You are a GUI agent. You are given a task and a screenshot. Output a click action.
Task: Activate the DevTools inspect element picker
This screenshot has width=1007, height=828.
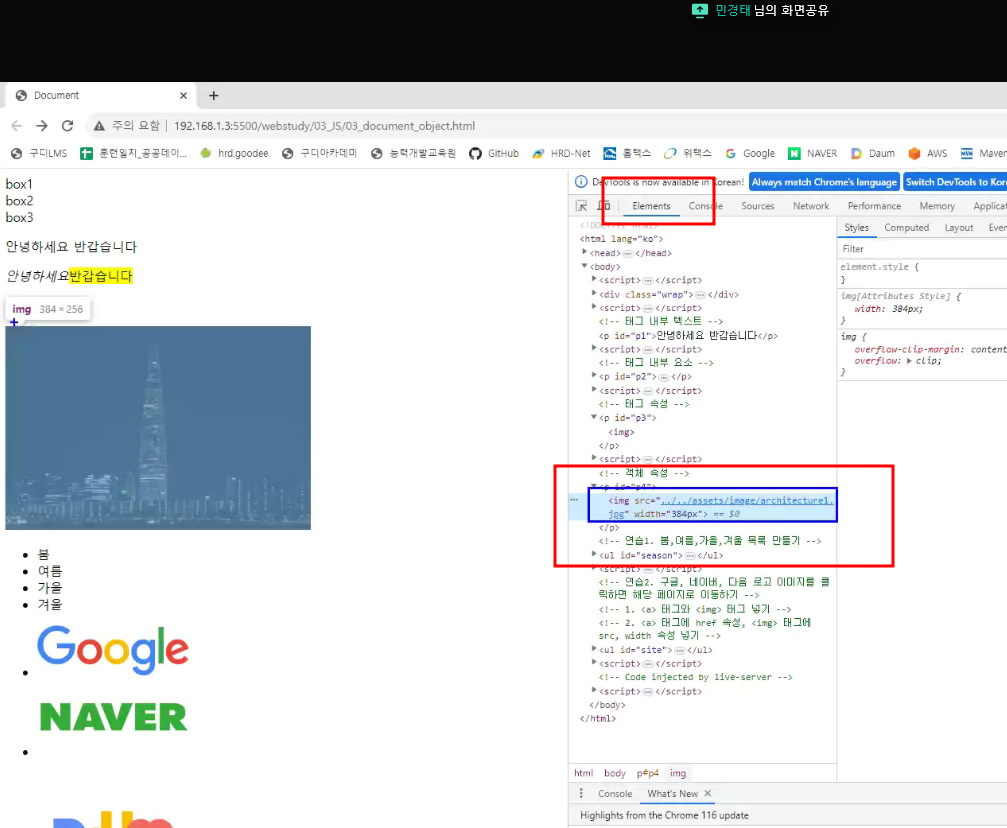(582, 206)
